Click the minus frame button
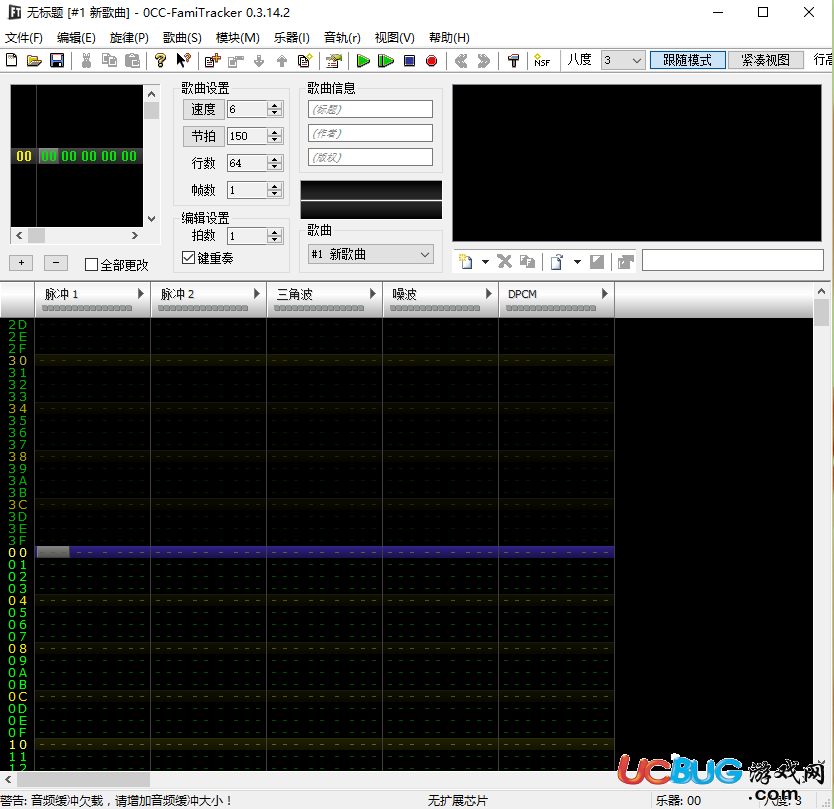The width and height of the screenshot is (834, 809). tap(56, 262)
